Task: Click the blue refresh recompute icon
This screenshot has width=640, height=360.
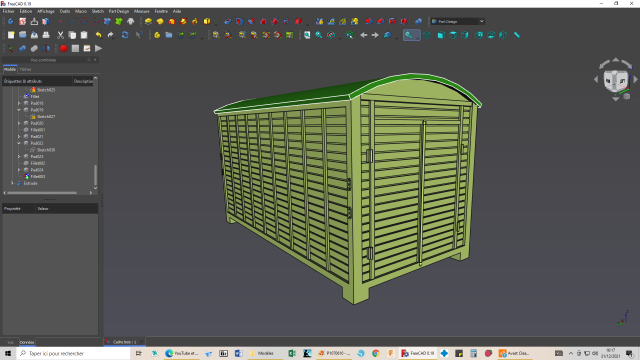Action: pos(125,35)
